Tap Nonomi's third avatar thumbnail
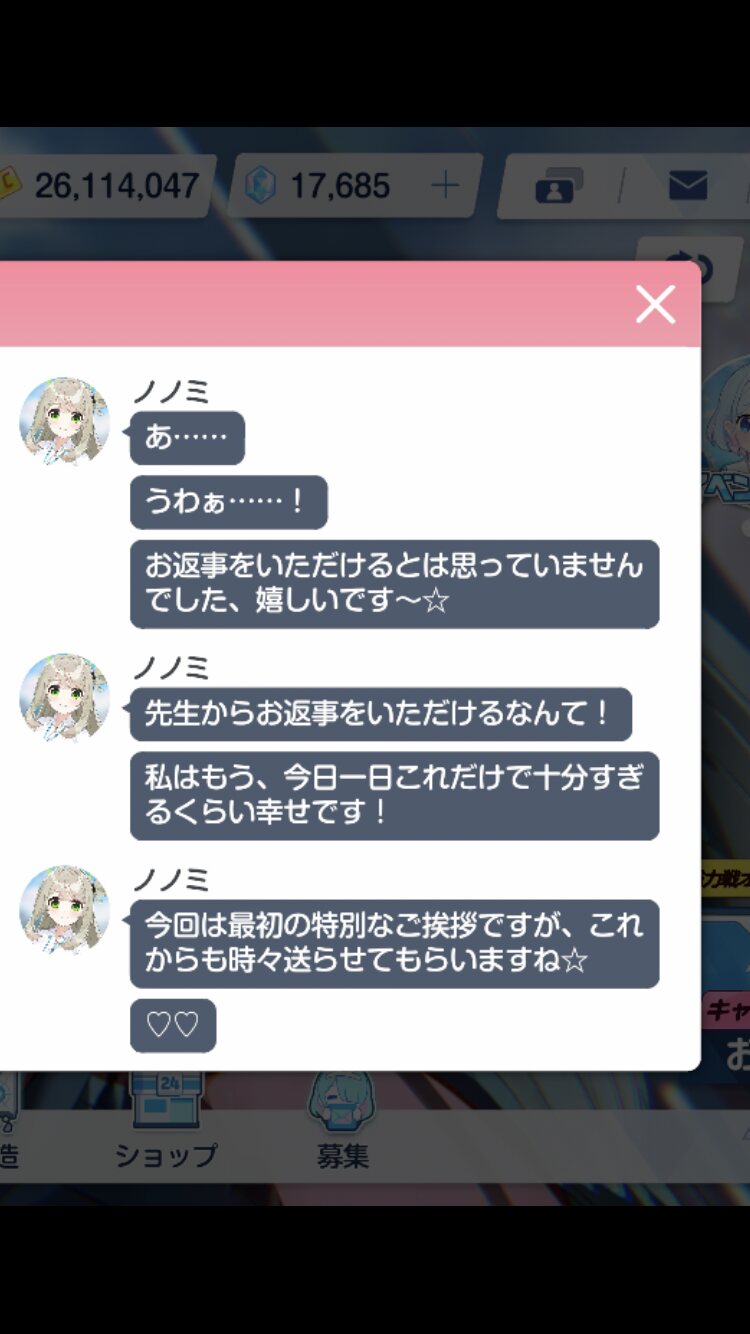The height and width of the screenshot is (1334, 750). tap(65, 910)
